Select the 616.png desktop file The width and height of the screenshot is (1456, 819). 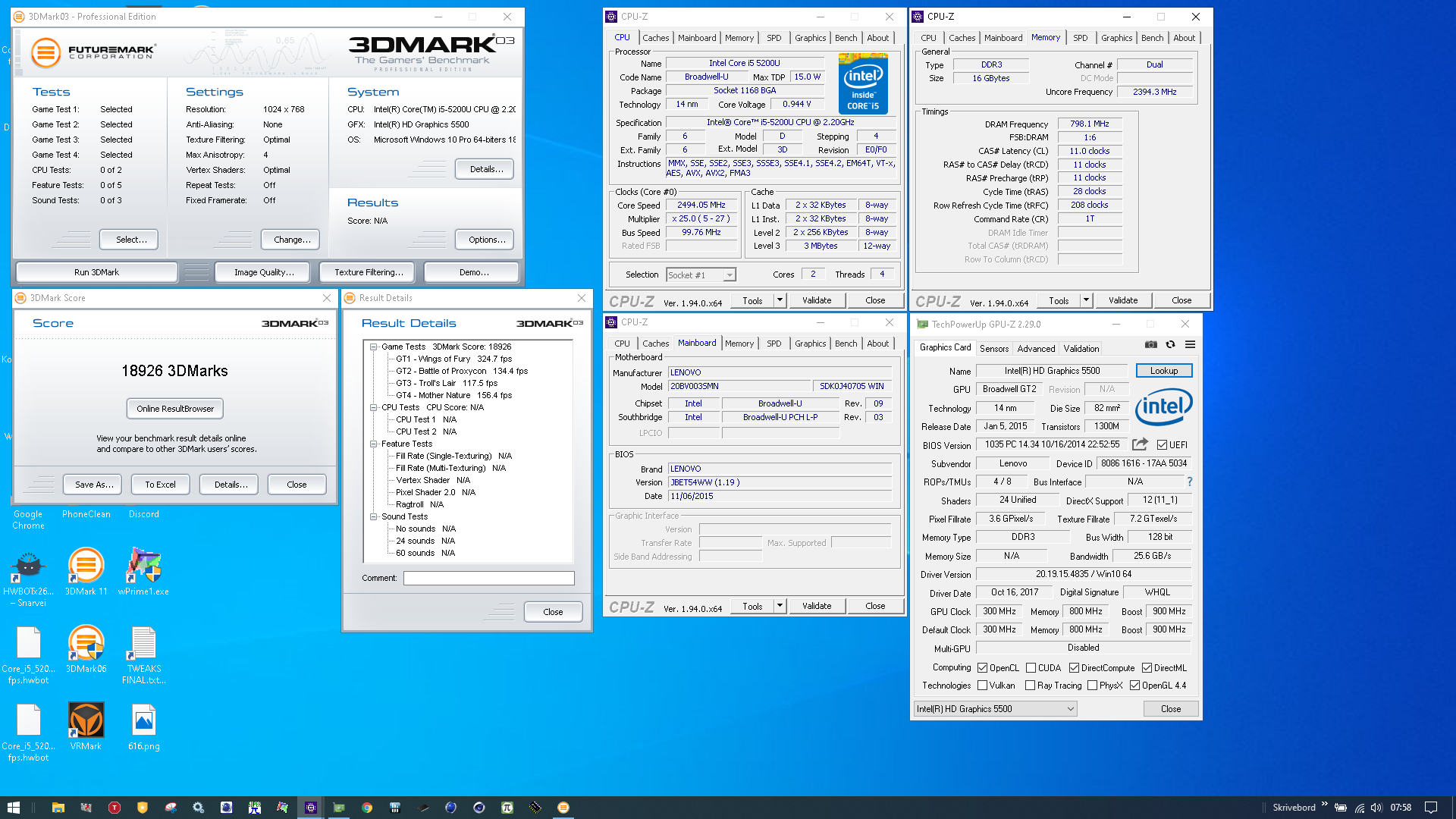[143, 726]
